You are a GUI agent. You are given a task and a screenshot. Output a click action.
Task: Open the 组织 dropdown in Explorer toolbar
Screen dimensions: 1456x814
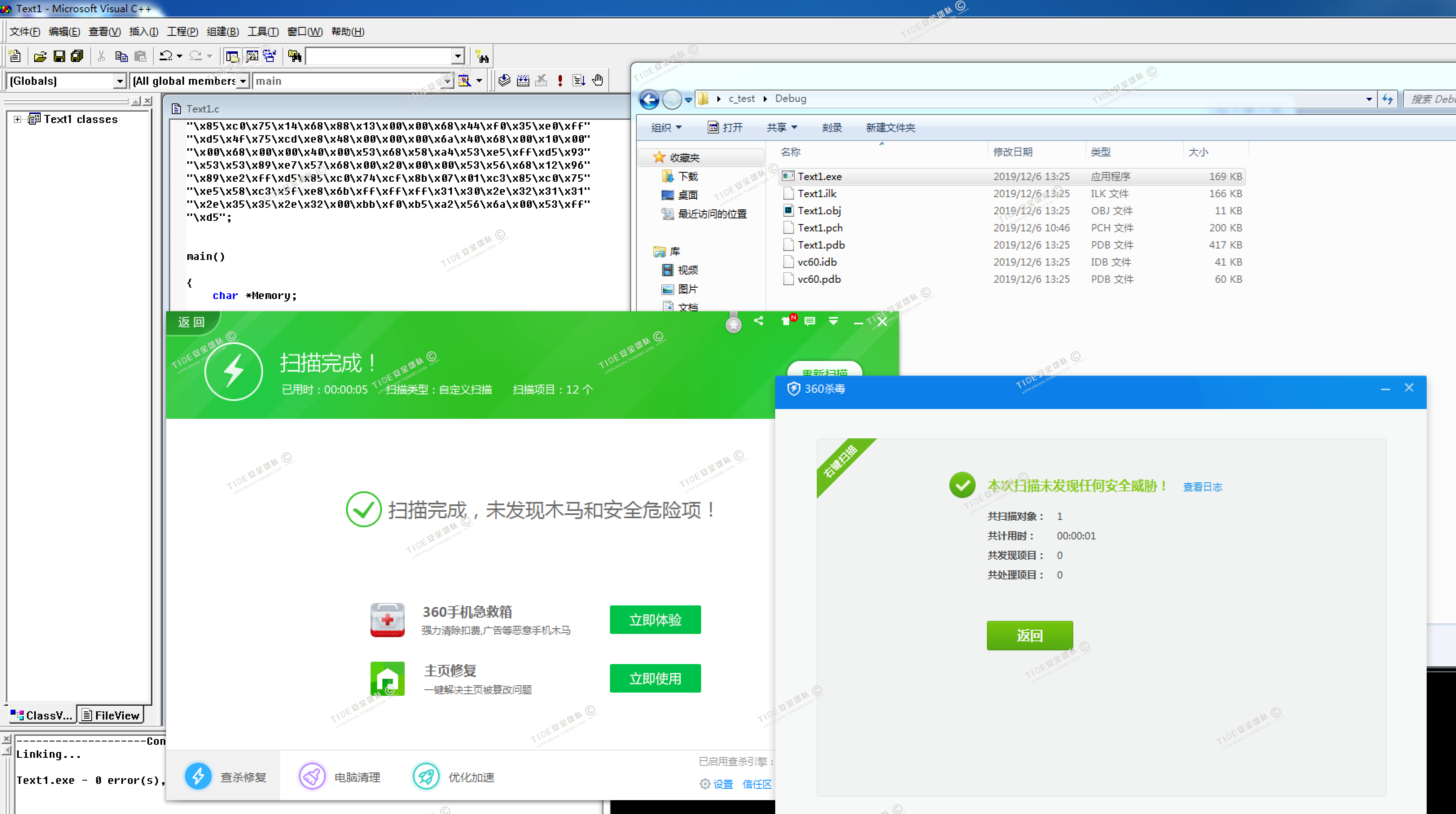tap(667, 128)
